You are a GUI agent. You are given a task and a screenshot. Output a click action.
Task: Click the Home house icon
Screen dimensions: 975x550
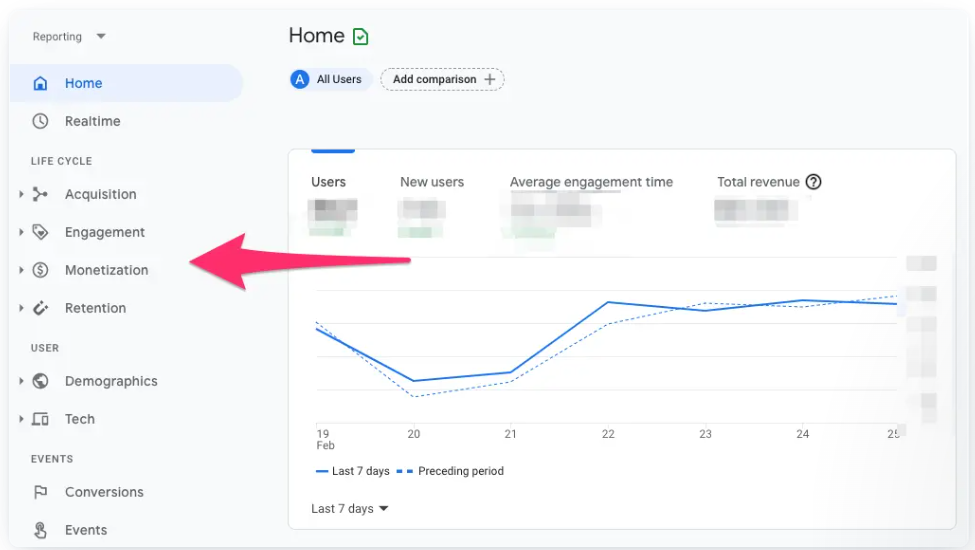pos(40,83)
